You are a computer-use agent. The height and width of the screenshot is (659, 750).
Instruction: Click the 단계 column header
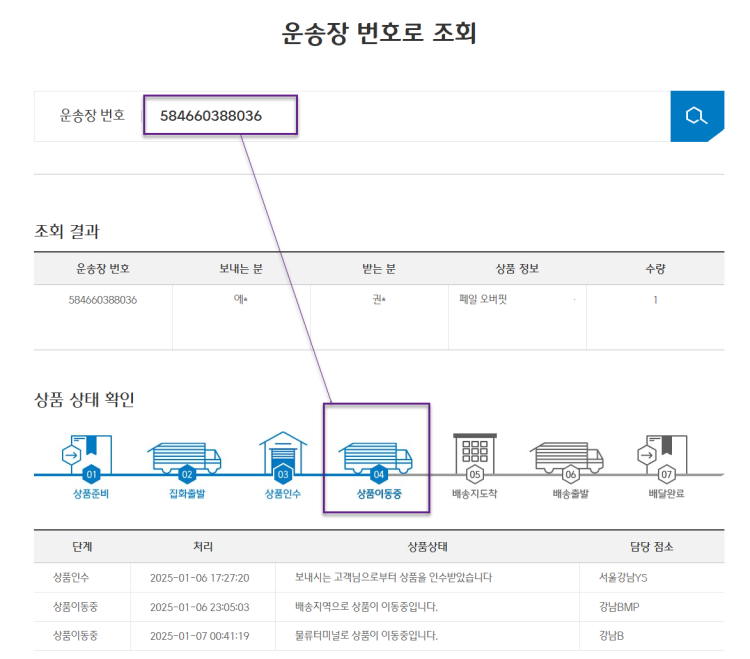click(x=82, y=547)
